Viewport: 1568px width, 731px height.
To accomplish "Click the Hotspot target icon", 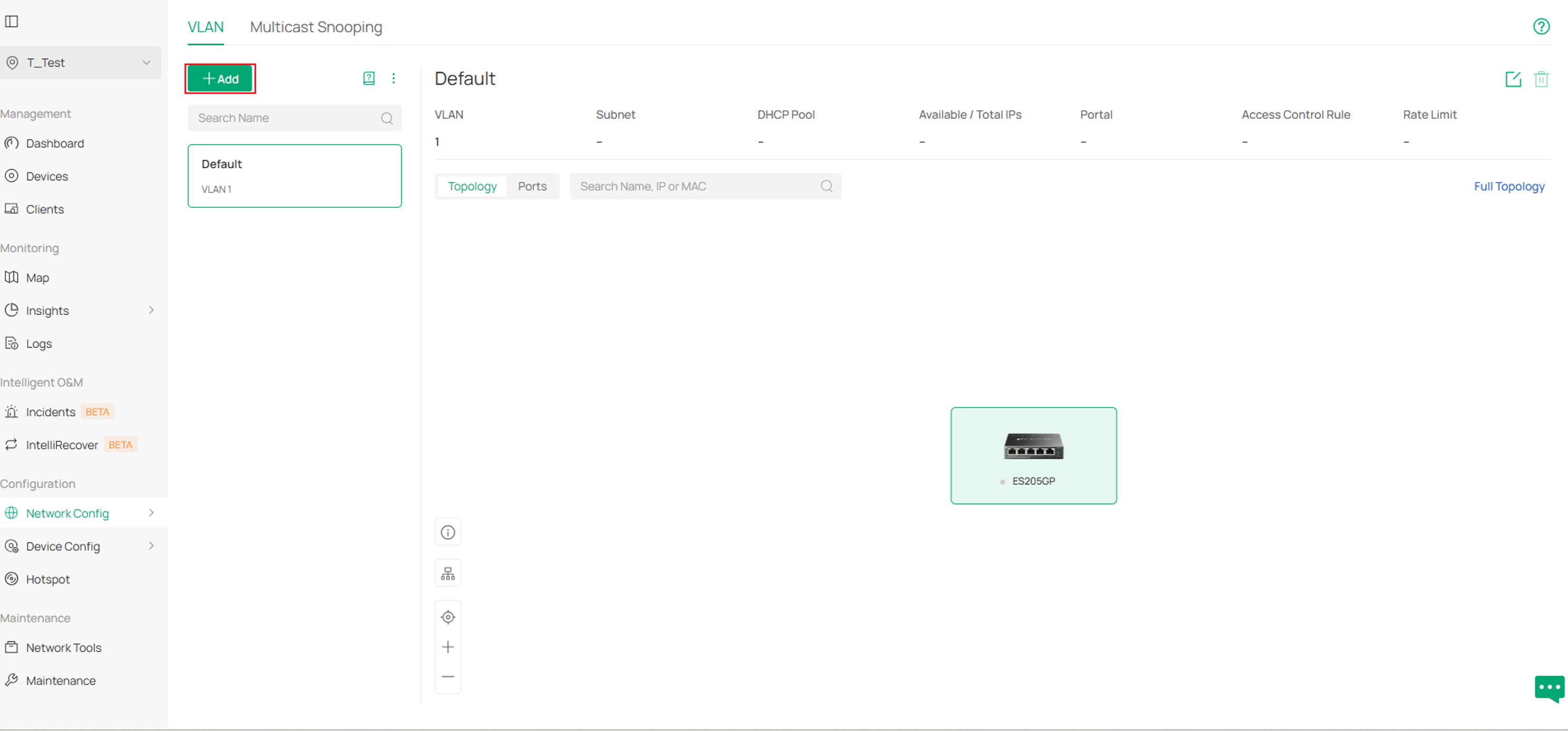I will point(12,579).
